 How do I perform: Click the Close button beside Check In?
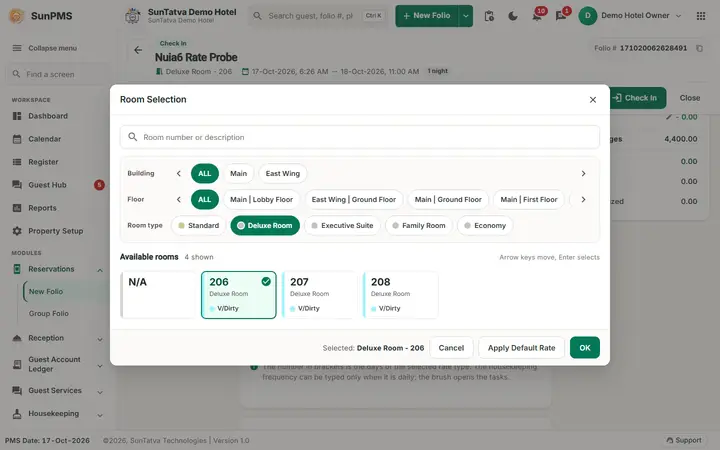(690, 98)
